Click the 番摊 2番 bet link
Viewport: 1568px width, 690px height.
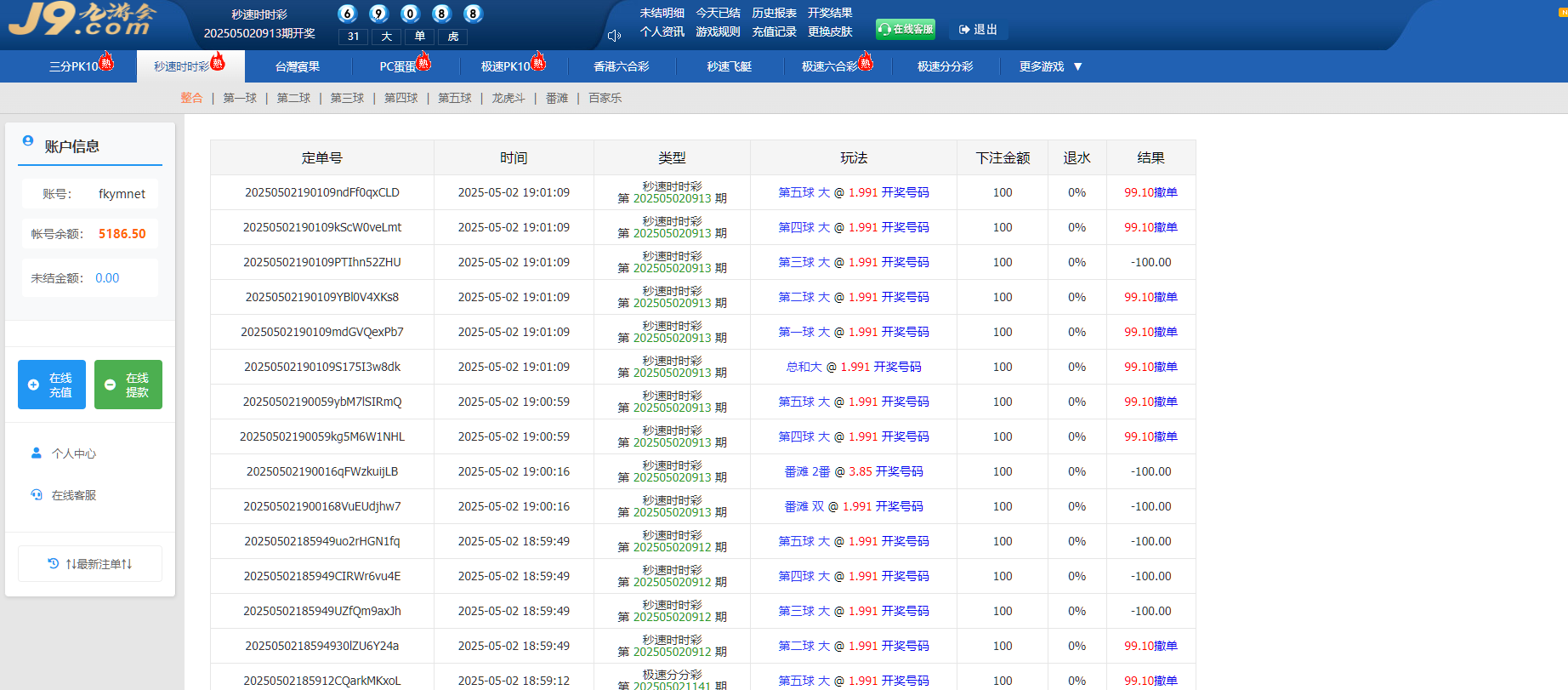coord(807,471)
